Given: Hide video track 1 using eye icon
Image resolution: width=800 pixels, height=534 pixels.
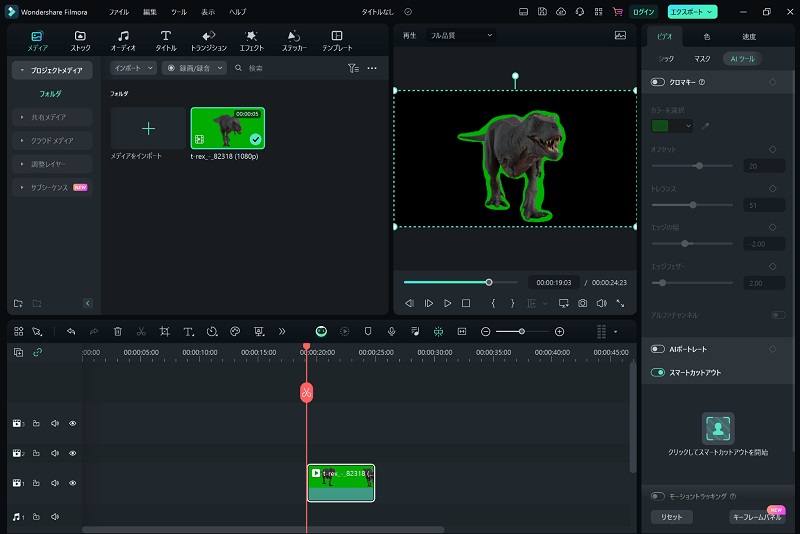Looking at the screenshot, I should tap(72, 483).
